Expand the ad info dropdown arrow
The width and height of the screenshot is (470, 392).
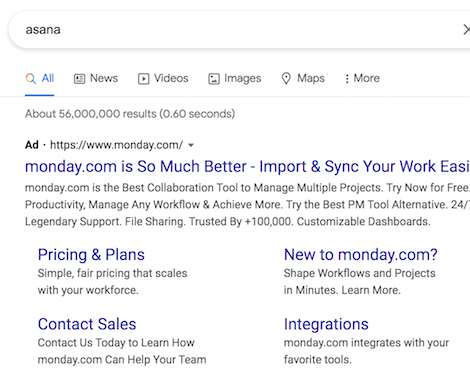[191, 146]
